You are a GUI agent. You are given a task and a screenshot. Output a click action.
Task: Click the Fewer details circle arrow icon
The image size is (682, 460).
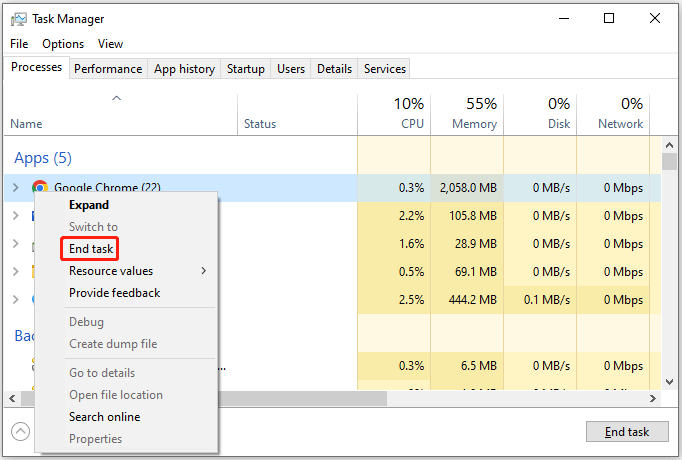20,431
